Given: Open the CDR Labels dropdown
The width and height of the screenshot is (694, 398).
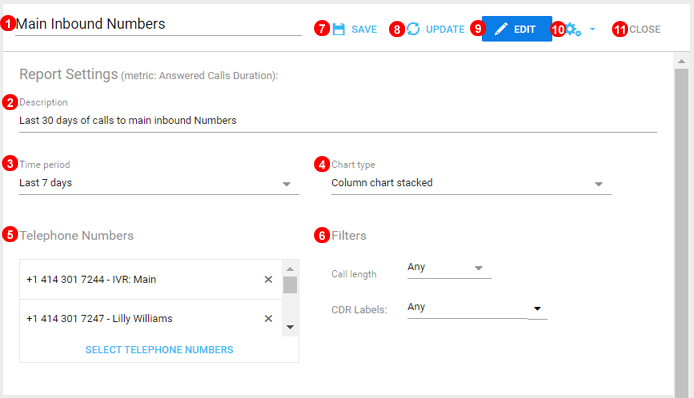Looking at the screenshot, I should pyautogui.click(x=477, y=307).
